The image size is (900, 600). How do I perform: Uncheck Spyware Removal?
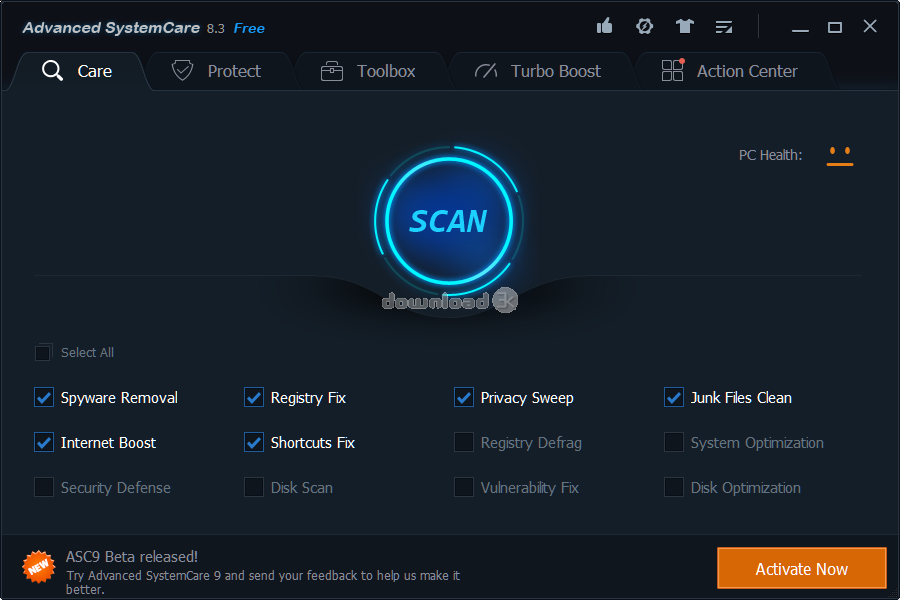tap(44, 397)
